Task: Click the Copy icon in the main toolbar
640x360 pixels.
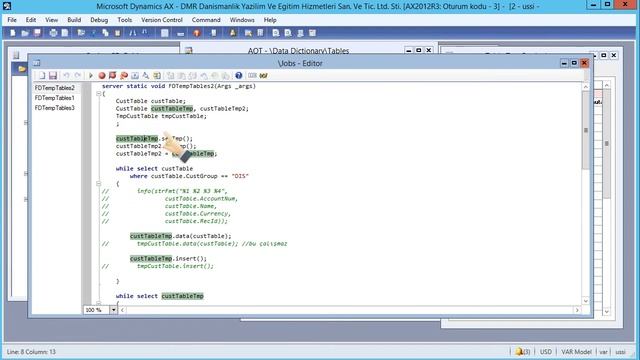Action: click(x=105, y=33)
